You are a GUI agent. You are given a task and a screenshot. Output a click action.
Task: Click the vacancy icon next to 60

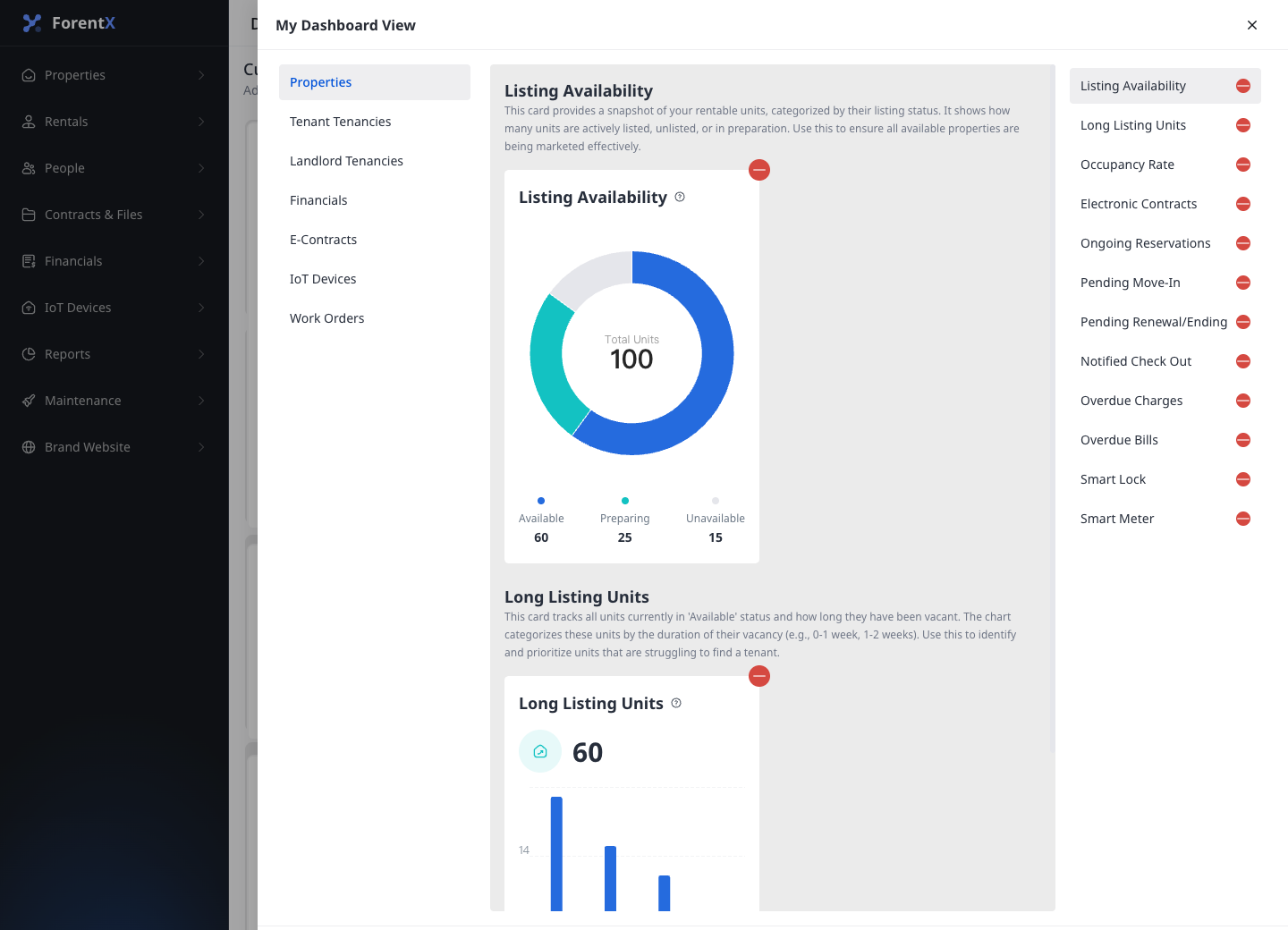coord(540,751)
